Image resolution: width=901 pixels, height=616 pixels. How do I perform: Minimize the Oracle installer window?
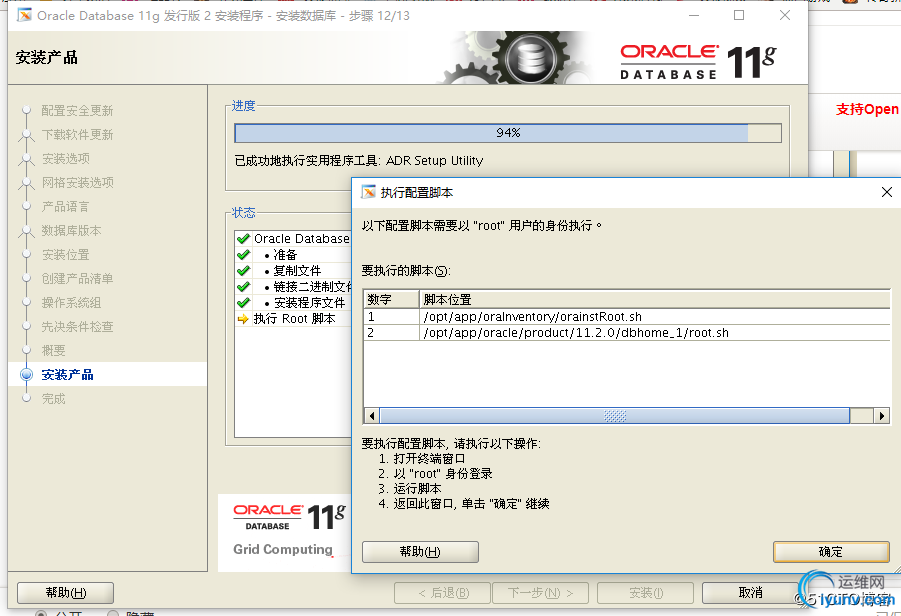point(694,16)
